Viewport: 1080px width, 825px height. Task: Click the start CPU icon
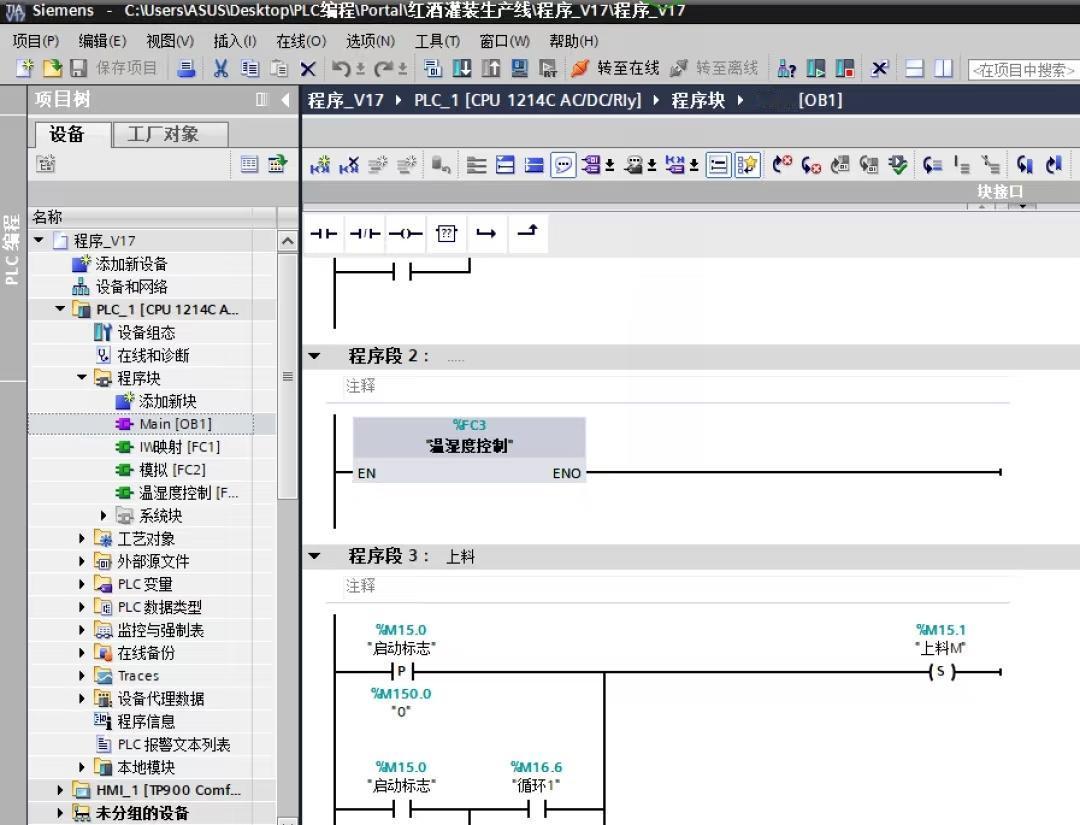pyautogui.click(x=816, y=69)
